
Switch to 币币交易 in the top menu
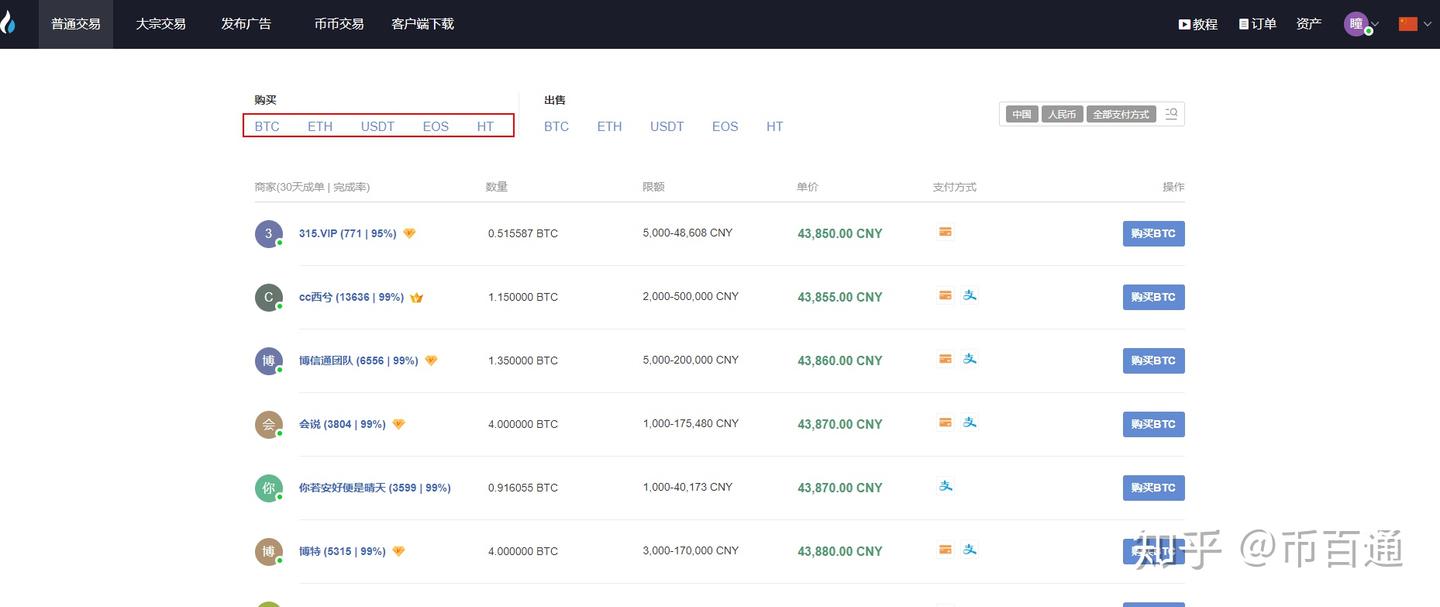point(339,24)
